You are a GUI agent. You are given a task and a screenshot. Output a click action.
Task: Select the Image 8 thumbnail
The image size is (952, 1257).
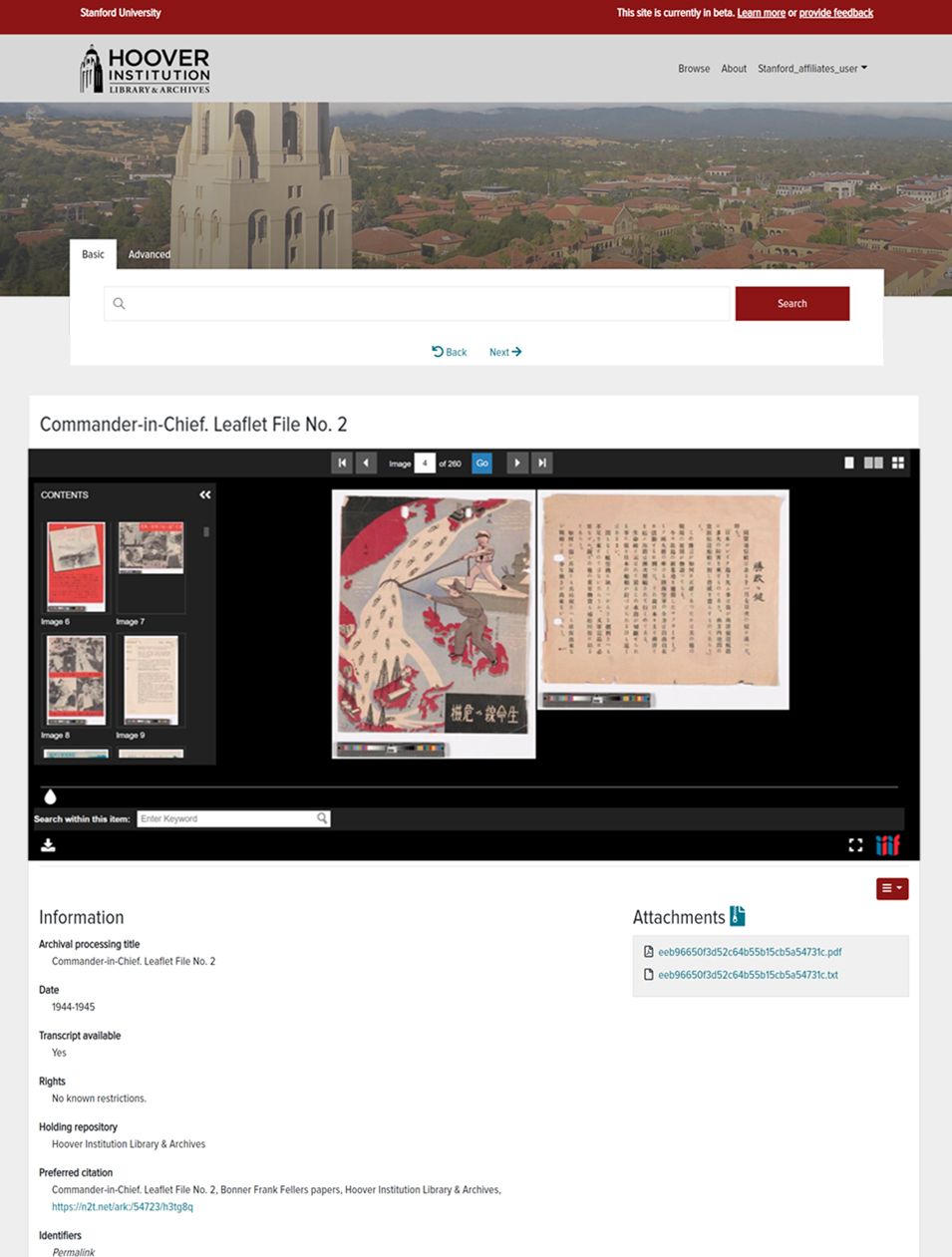(76, 681)
